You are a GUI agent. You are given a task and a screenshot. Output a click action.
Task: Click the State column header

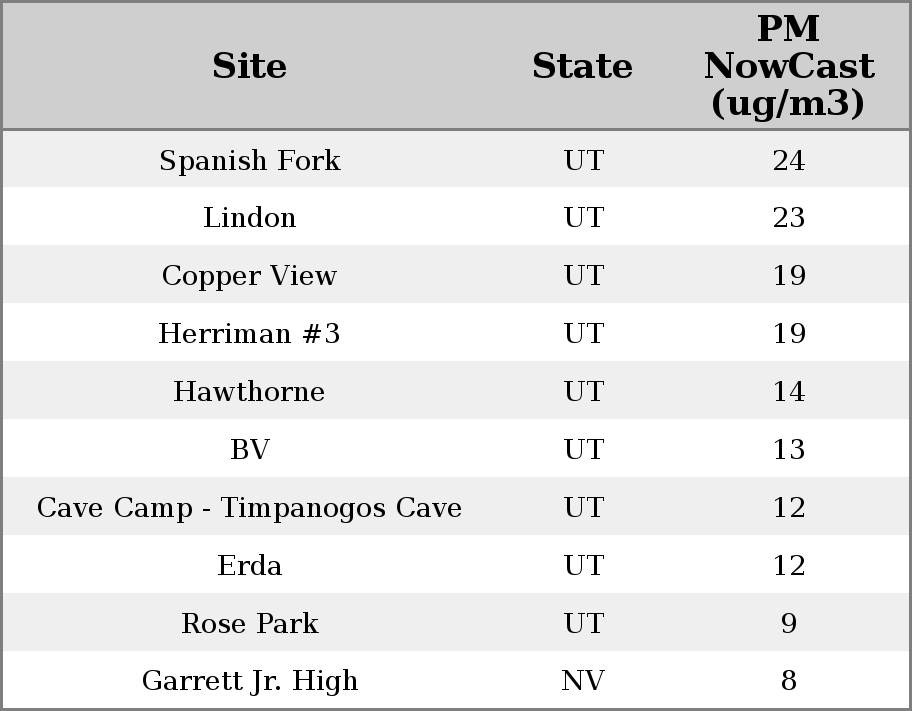coord(582,66)
